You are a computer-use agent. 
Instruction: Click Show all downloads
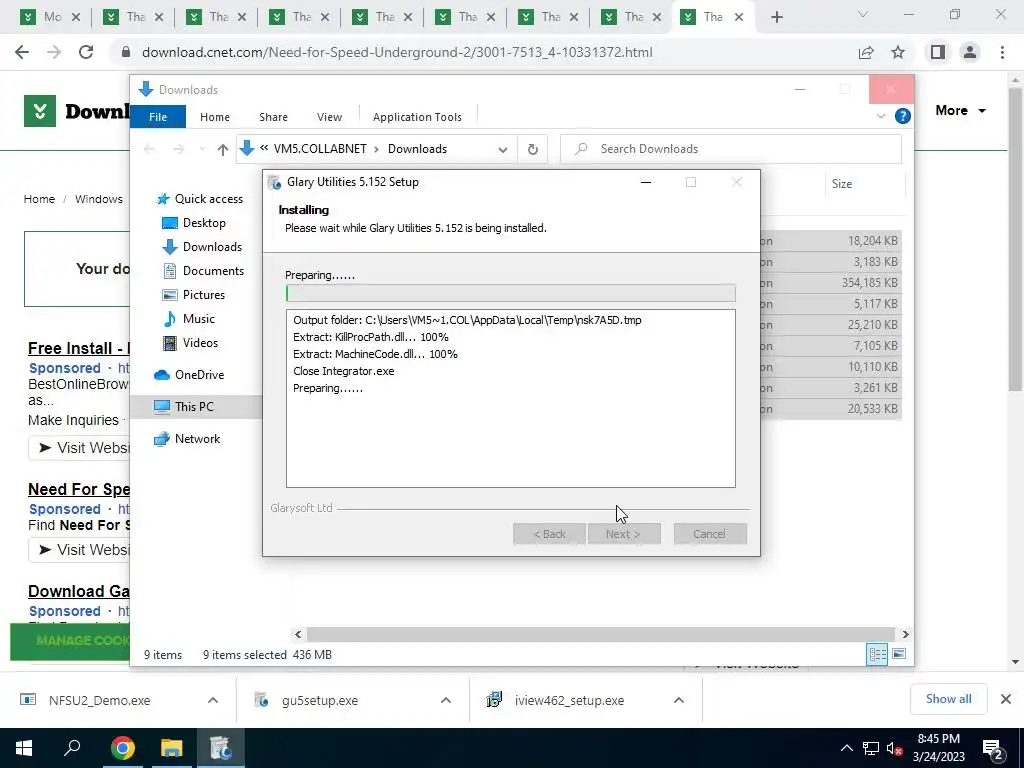click(948, 699)
